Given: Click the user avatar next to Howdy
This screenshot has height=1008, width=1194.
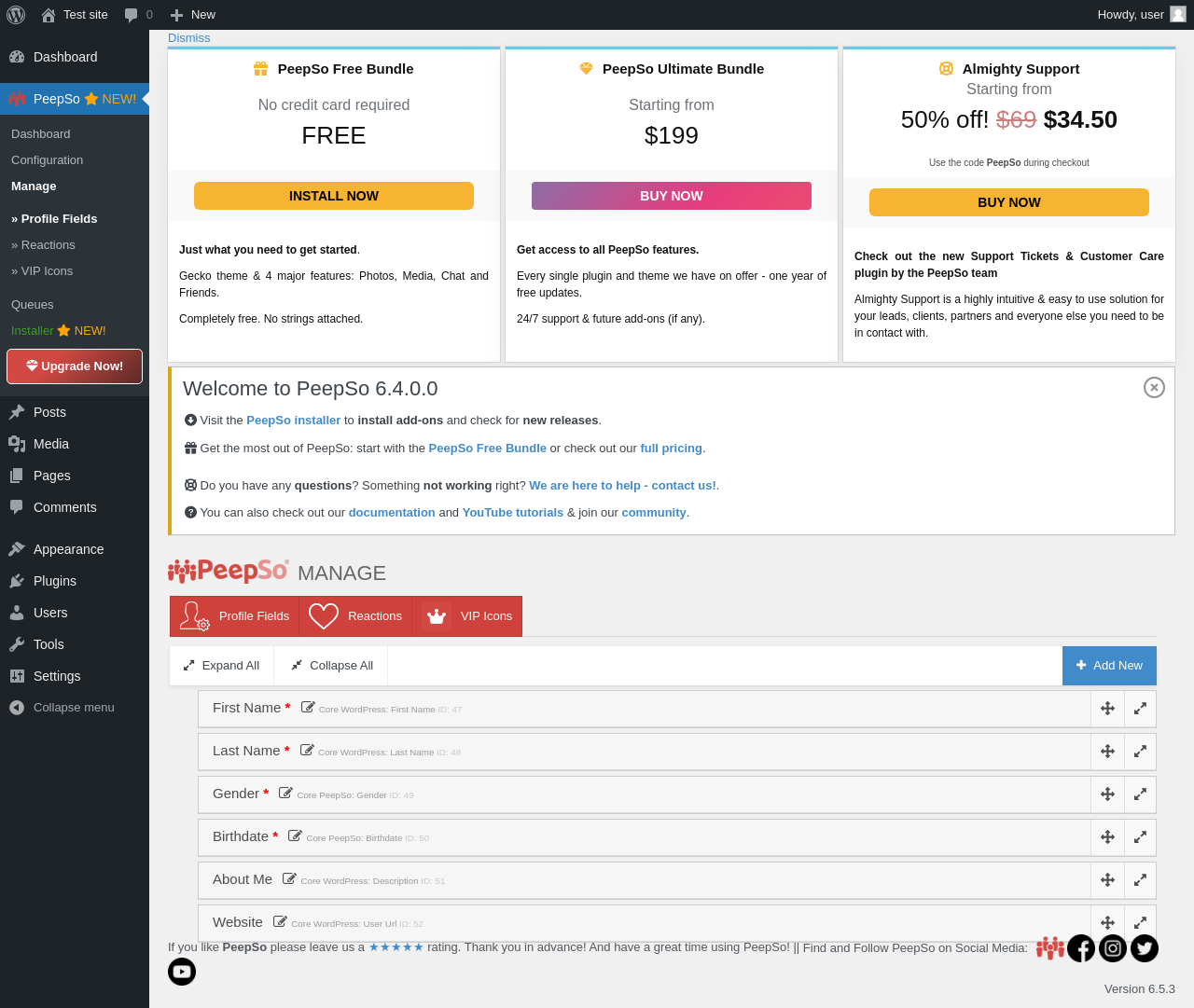Looking at the screenshot, I should (x=1178, y=14).
